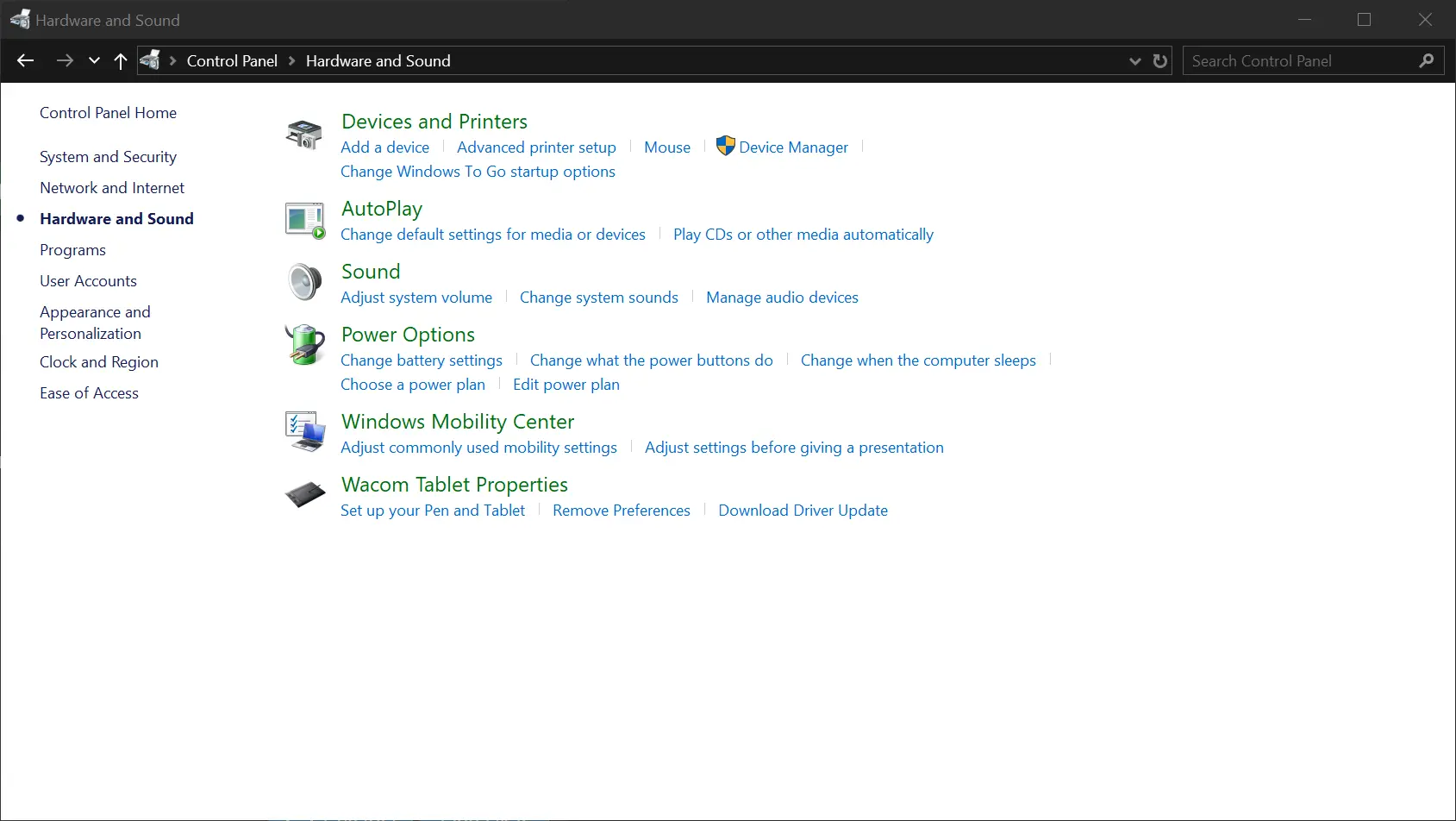Click the Windows Mobility Center laptop icon
This screenshot has height=821, width=1456.
[305, 431]
